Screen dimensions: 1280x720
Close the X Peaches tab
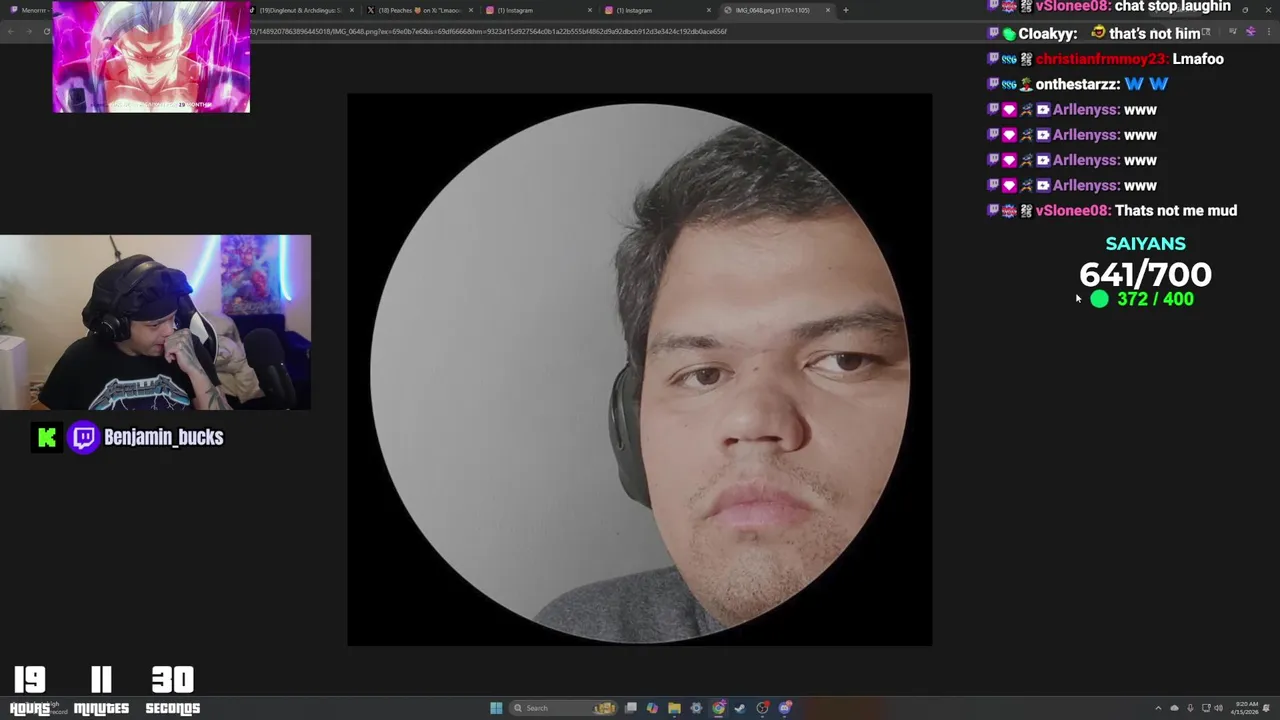click(470, 10)
